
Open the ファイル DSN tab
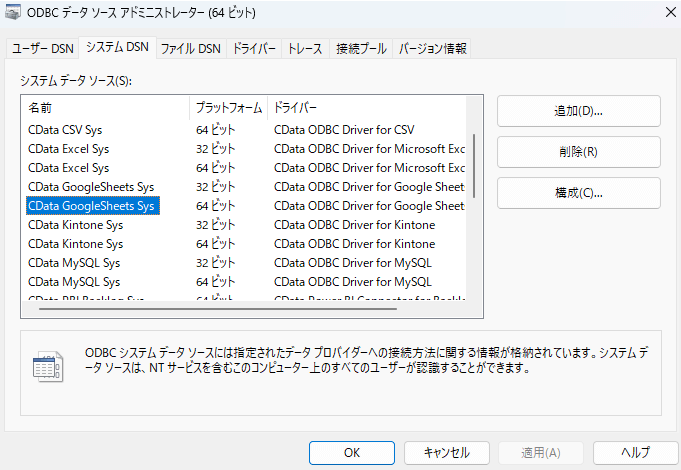(191, 48)
